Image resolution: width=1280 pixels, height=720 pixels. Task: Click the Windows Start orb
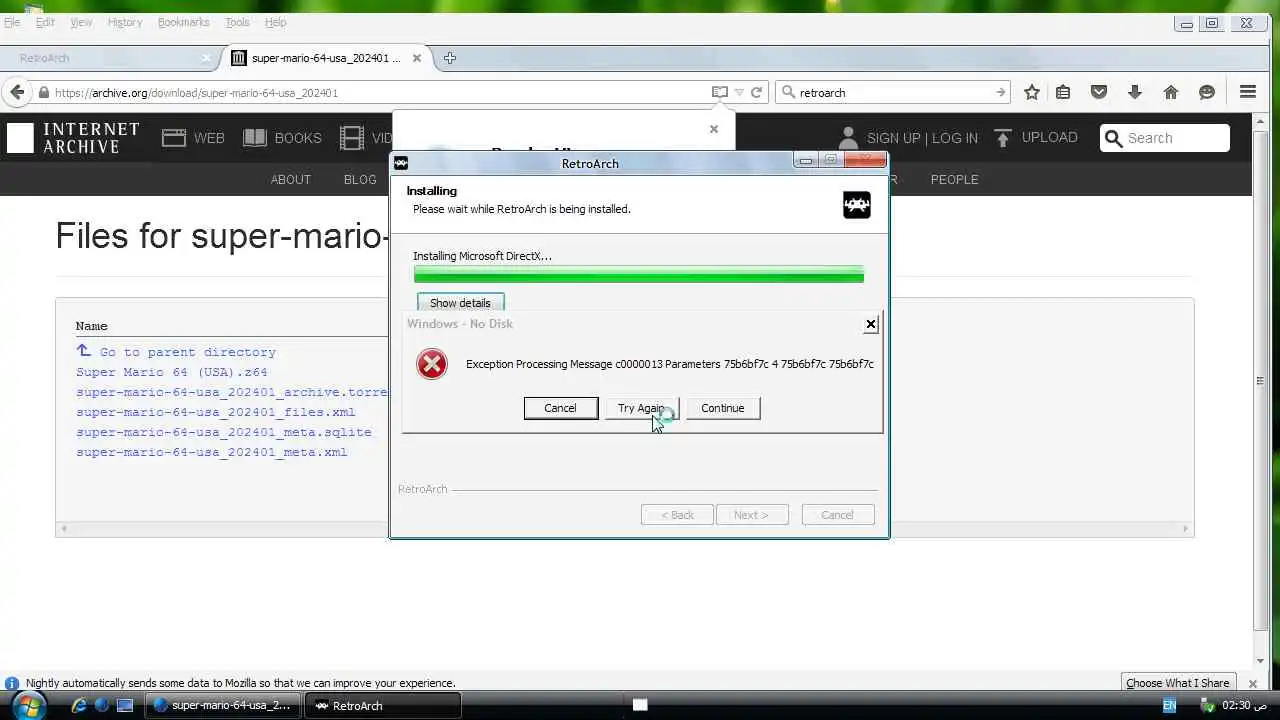(x=28, y=705)
